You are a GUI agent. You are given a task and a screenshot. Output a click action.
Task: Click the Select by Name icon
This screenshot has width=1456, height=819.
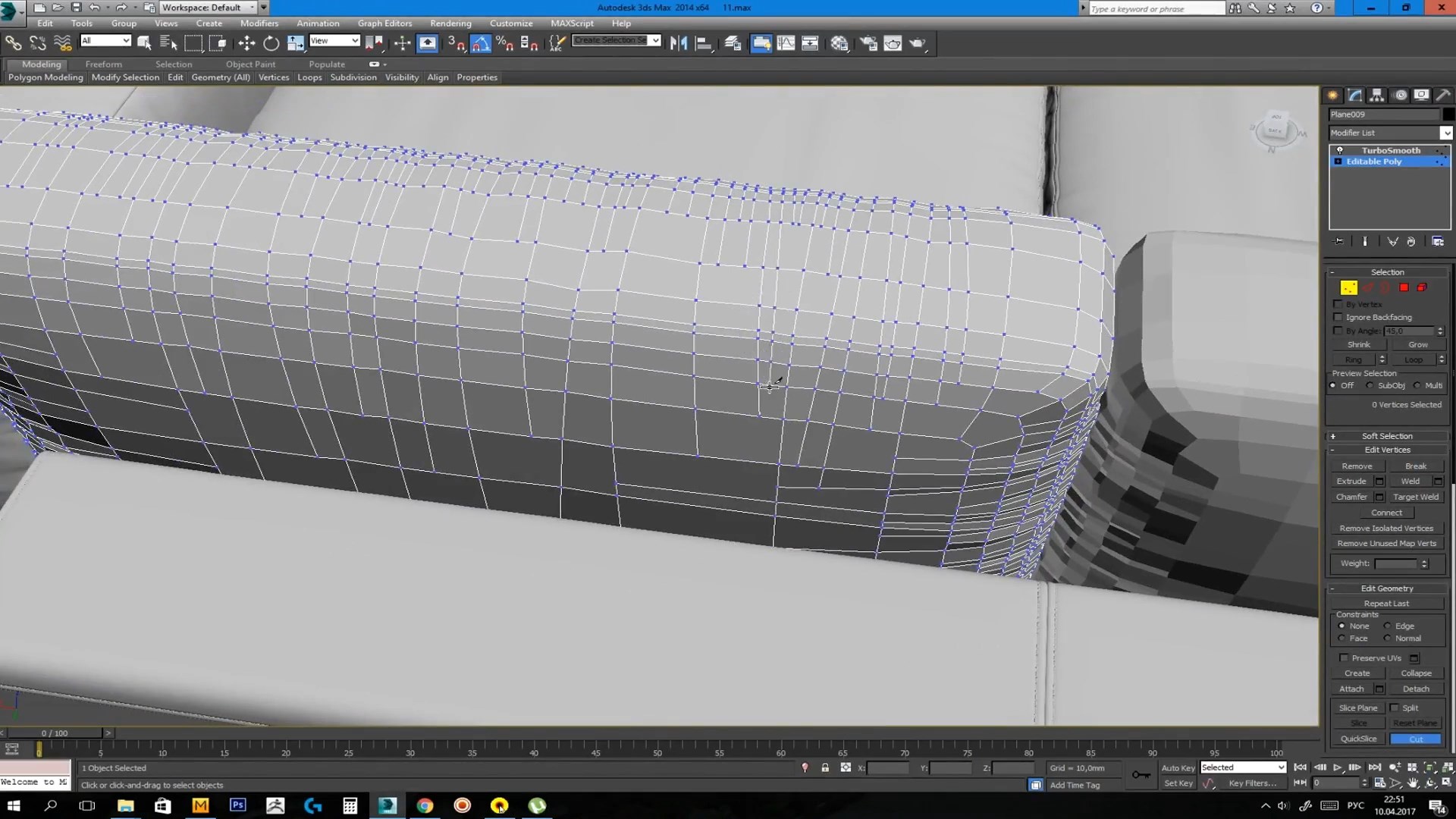(168, 43)
